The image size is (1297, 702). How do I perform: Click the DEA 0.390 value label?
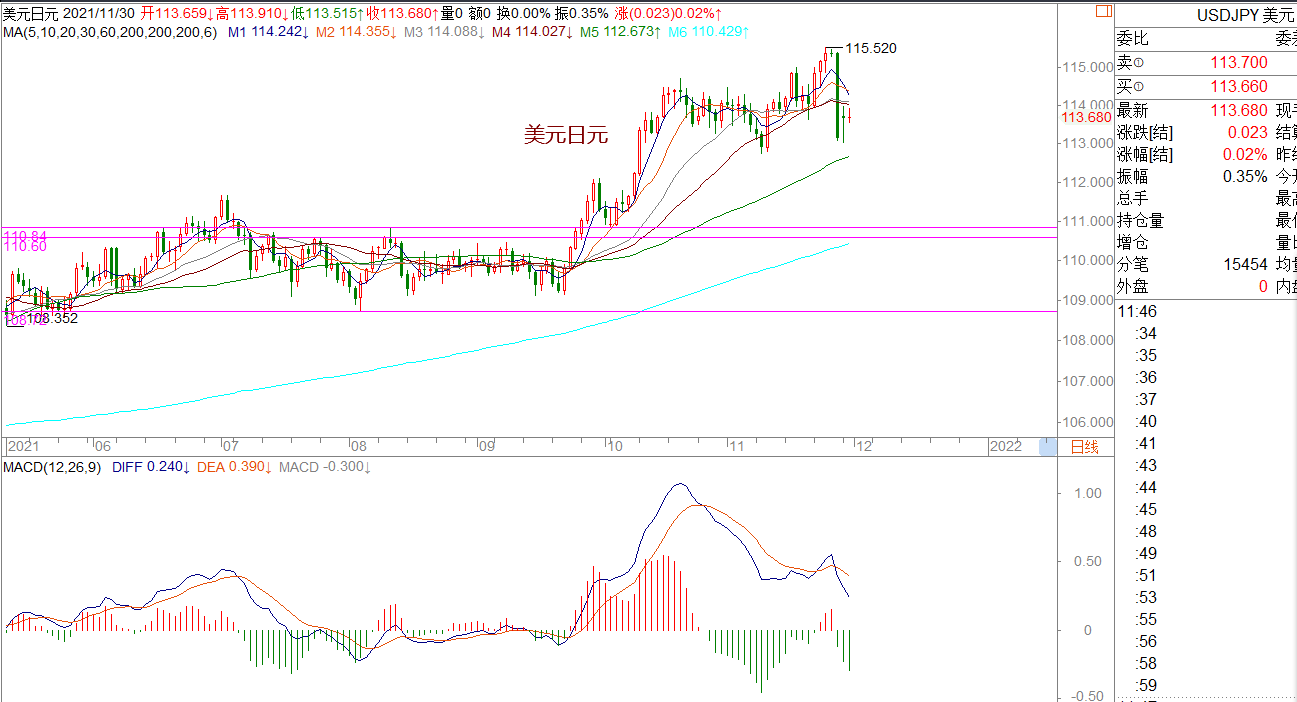point(234,467)
